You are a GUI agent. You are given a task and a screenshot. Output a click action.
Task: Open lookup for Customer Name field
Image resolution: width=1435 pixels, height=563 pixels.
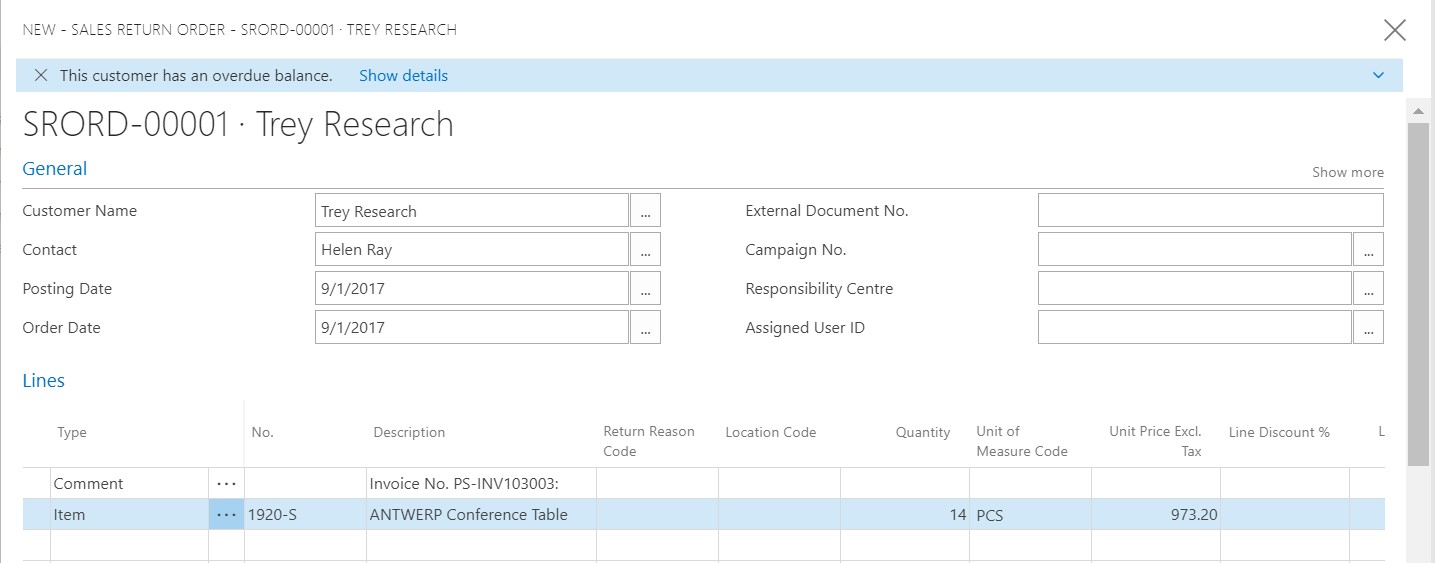pos(645,211)
